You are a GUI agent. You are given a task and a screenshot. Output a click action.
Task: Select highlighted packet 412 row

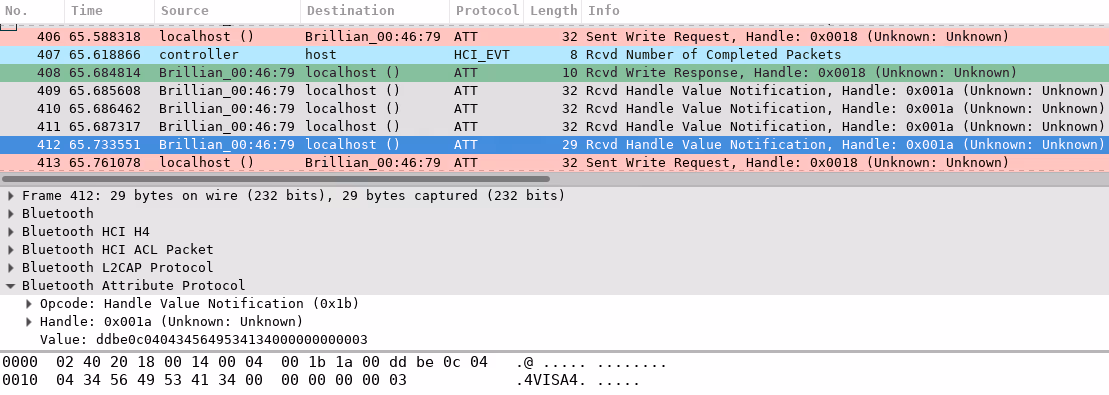tap(554, 144)
